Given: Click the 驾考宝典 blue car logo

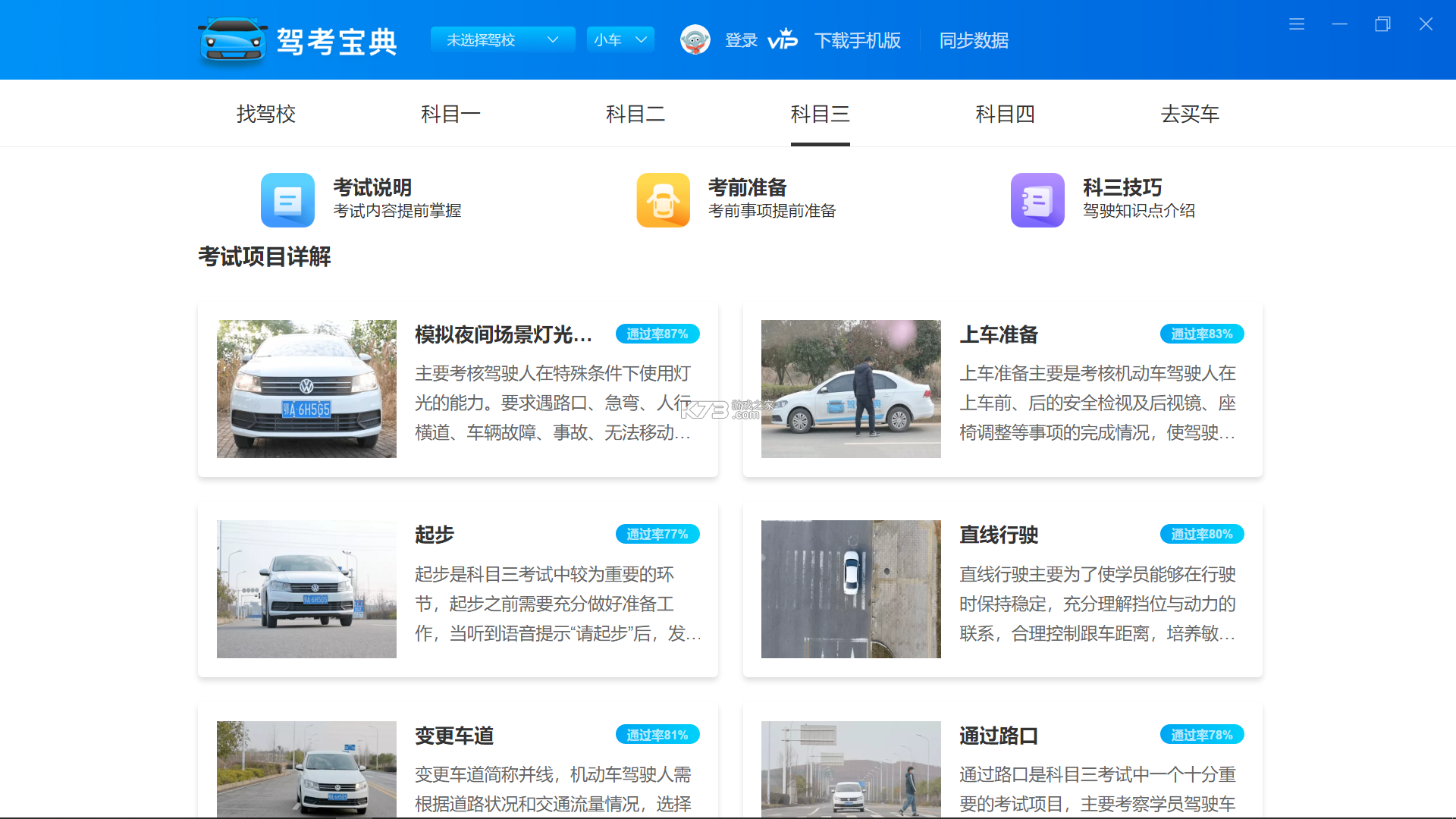Looking at the screenshot, I should (x=233, y=39).
